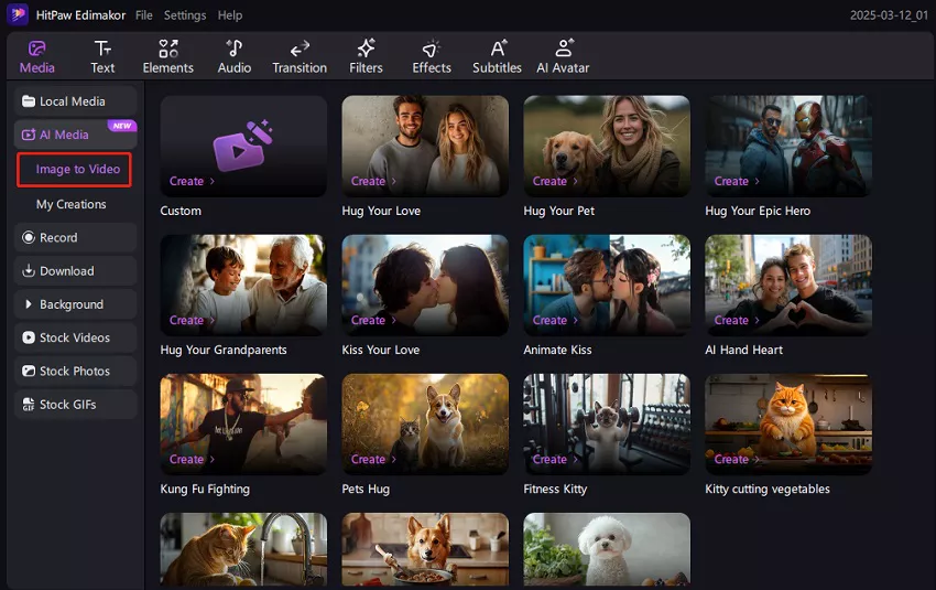Viewport: 936px width, 590px height.
Task: Open the Media tab icon
Action: tap(37, 48)
